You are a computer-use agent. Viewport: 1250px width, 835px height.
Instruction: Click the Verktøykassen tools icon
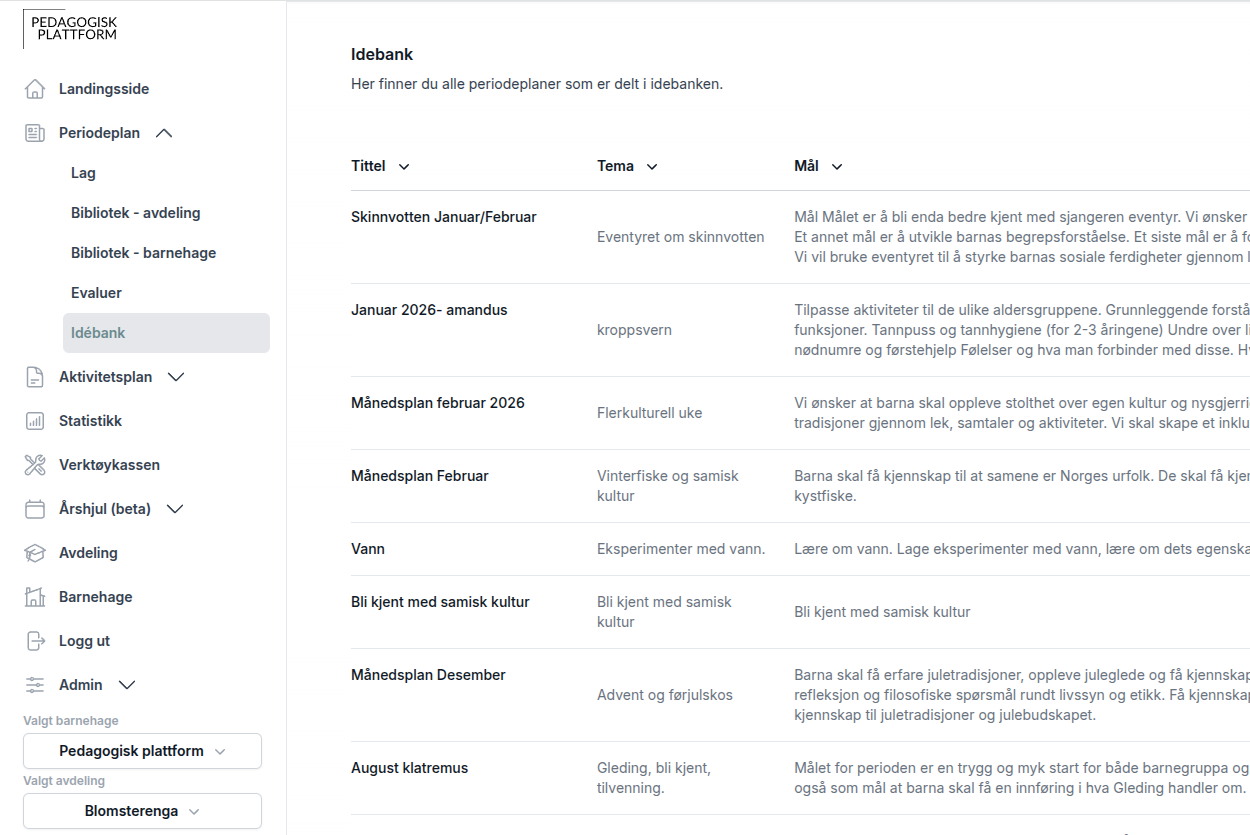[x=35, y=465]
